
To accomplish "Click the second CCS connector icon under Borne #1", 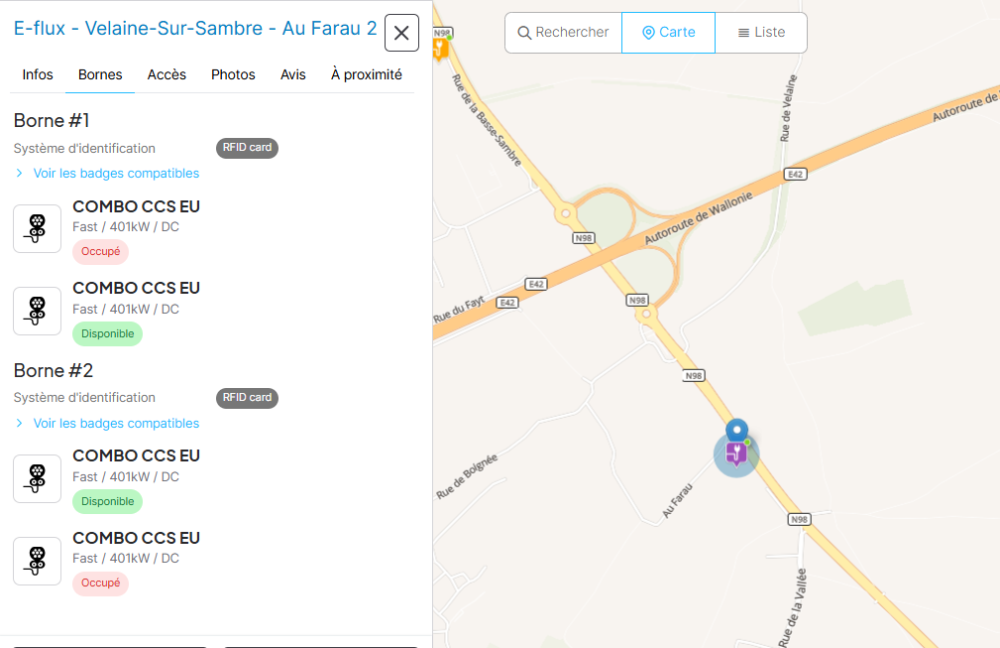I will pyautogui.click(x=37, y=311).
